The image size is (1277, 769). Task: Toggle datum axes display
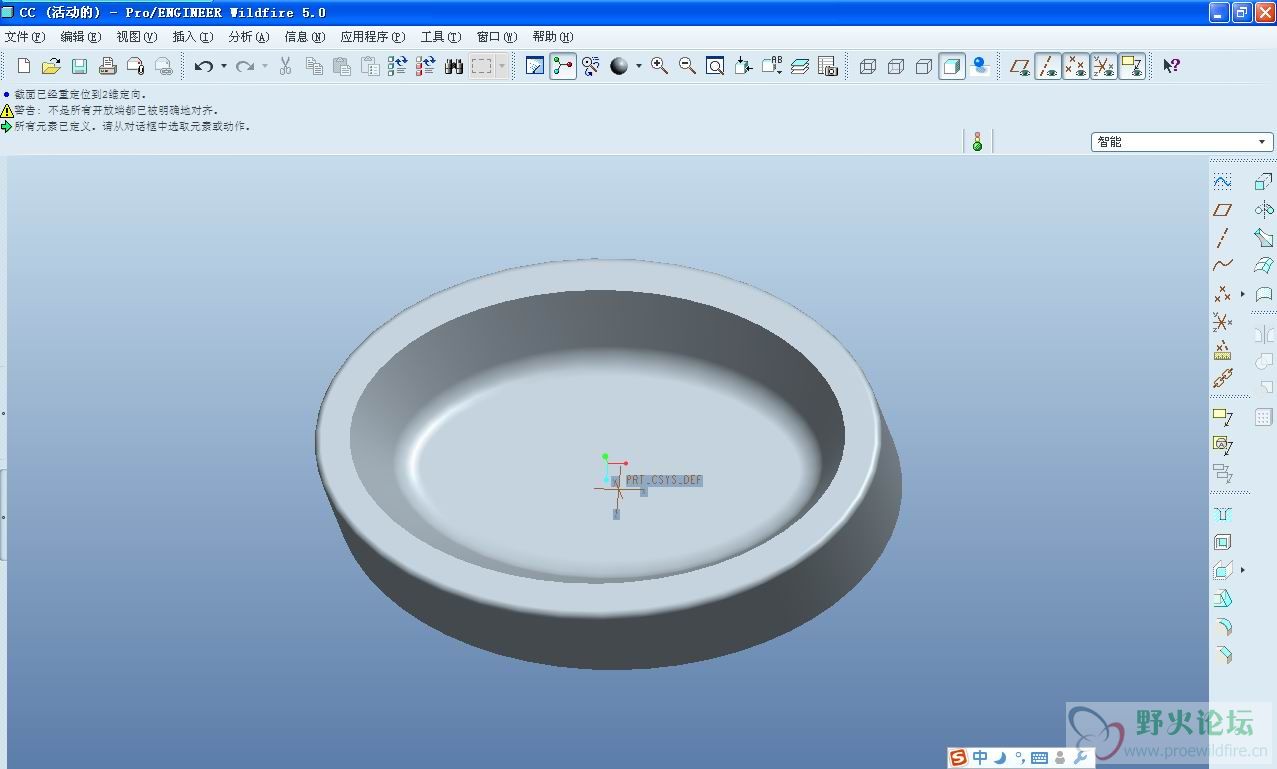click(1048, 66)
